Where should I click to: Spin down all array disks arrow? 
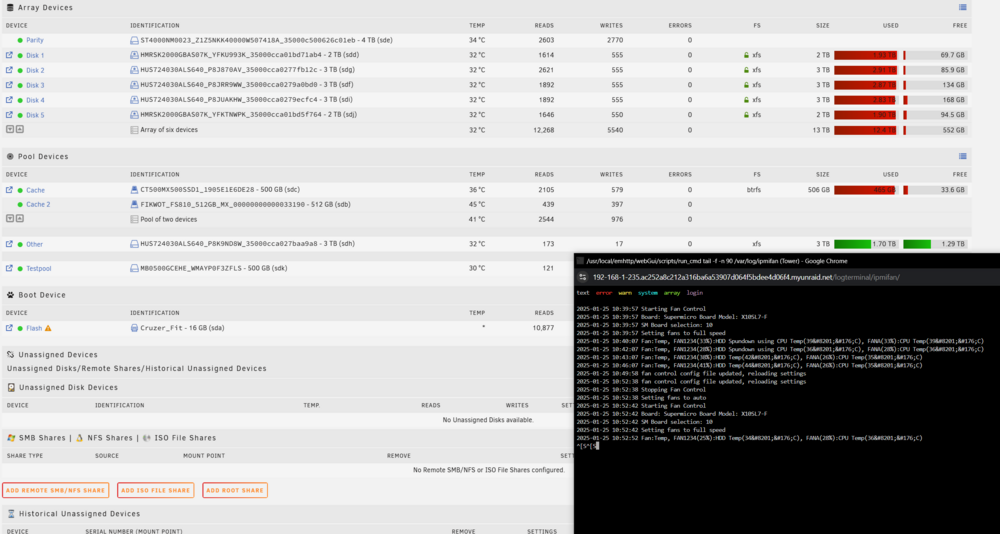click(10, 130)
